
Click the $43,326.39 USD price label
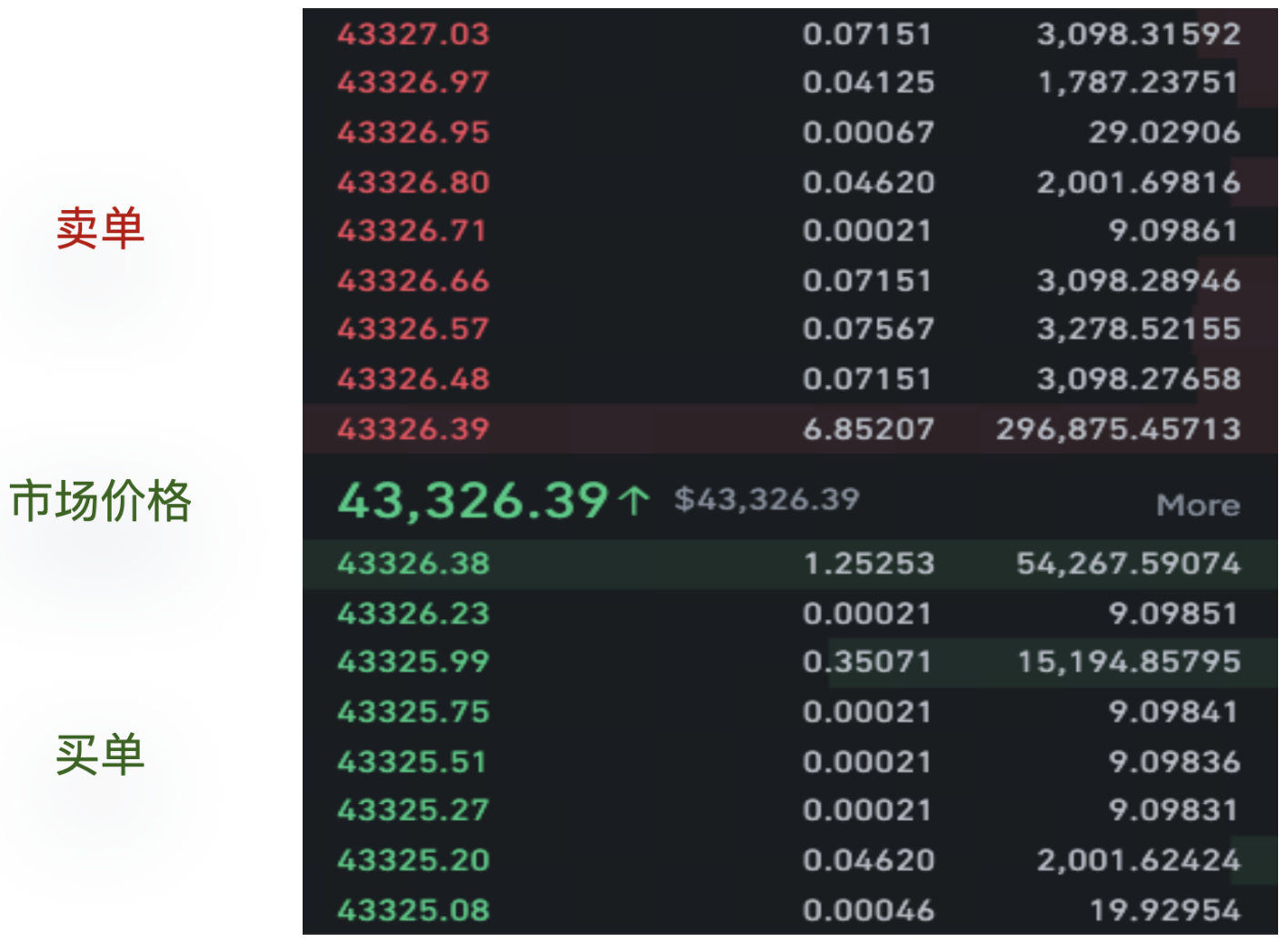[x=766, y=499]
